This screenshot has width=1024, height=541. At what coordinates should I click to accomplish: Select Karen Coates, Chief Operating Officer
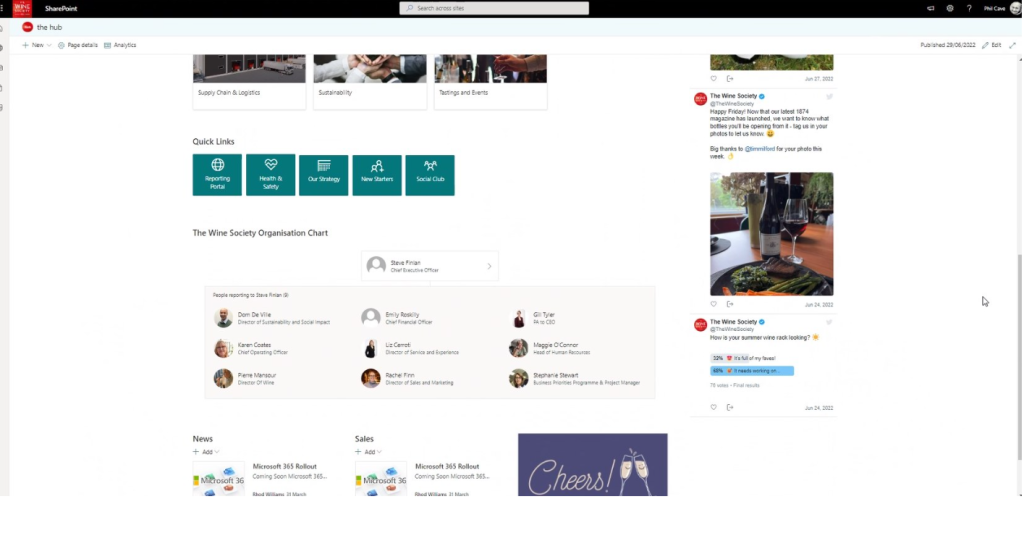click(x=251, y=348)
